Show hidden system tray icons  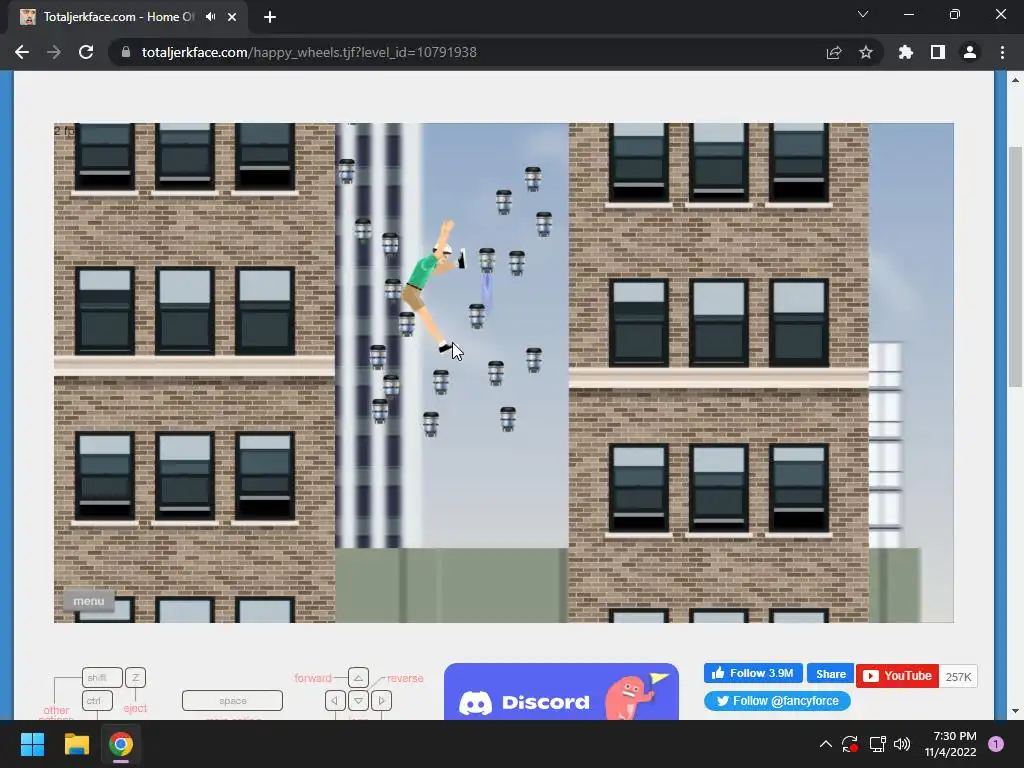pos(825,744)
